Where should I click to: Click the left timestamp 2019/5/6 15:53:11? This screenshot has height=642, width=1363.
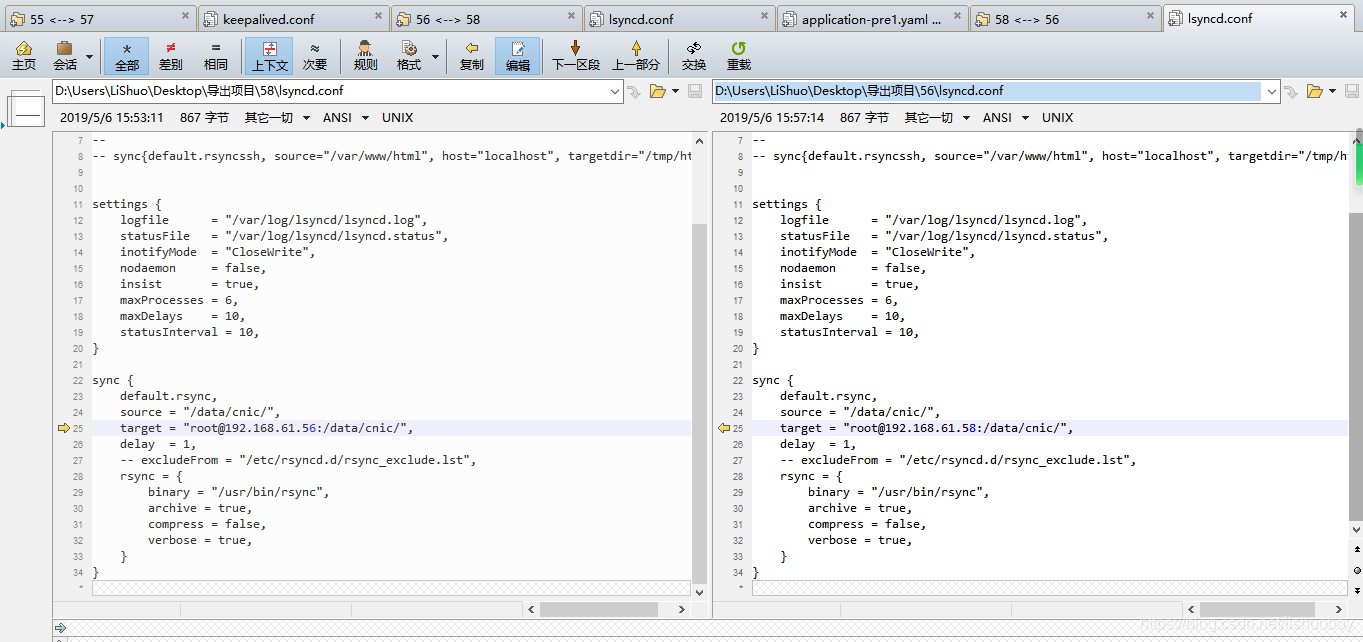click(112, 117)
